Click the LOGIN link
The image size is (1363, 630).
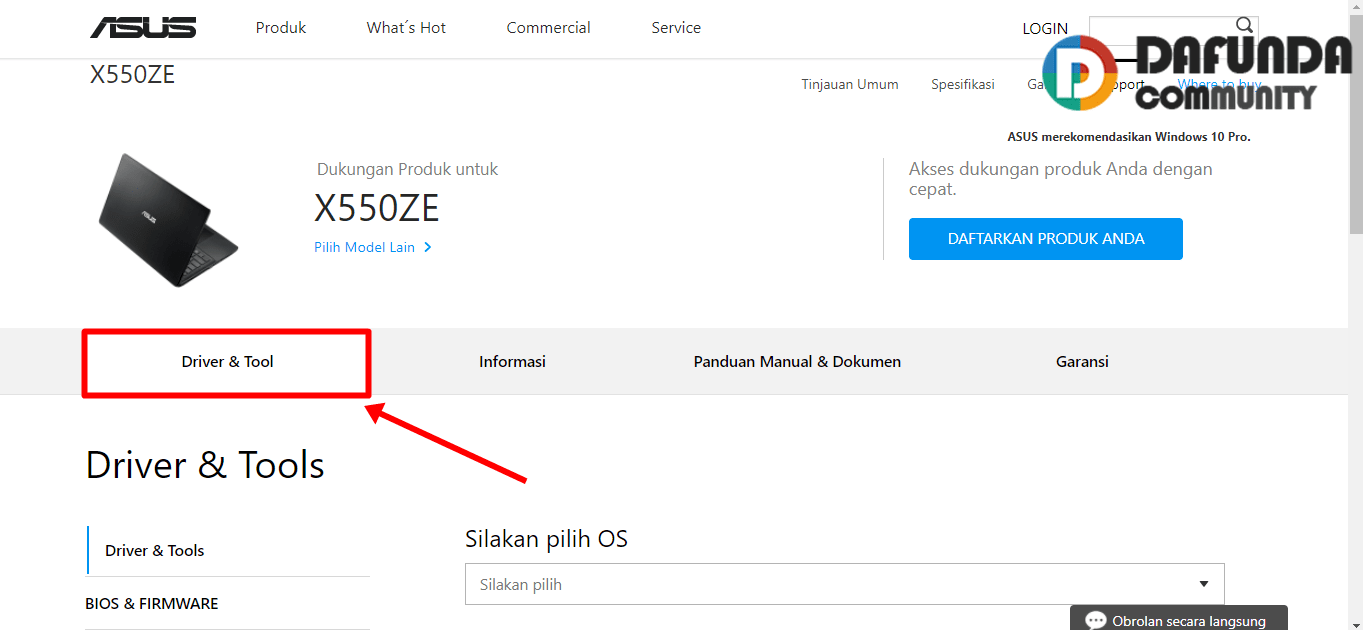(1045, 29)
